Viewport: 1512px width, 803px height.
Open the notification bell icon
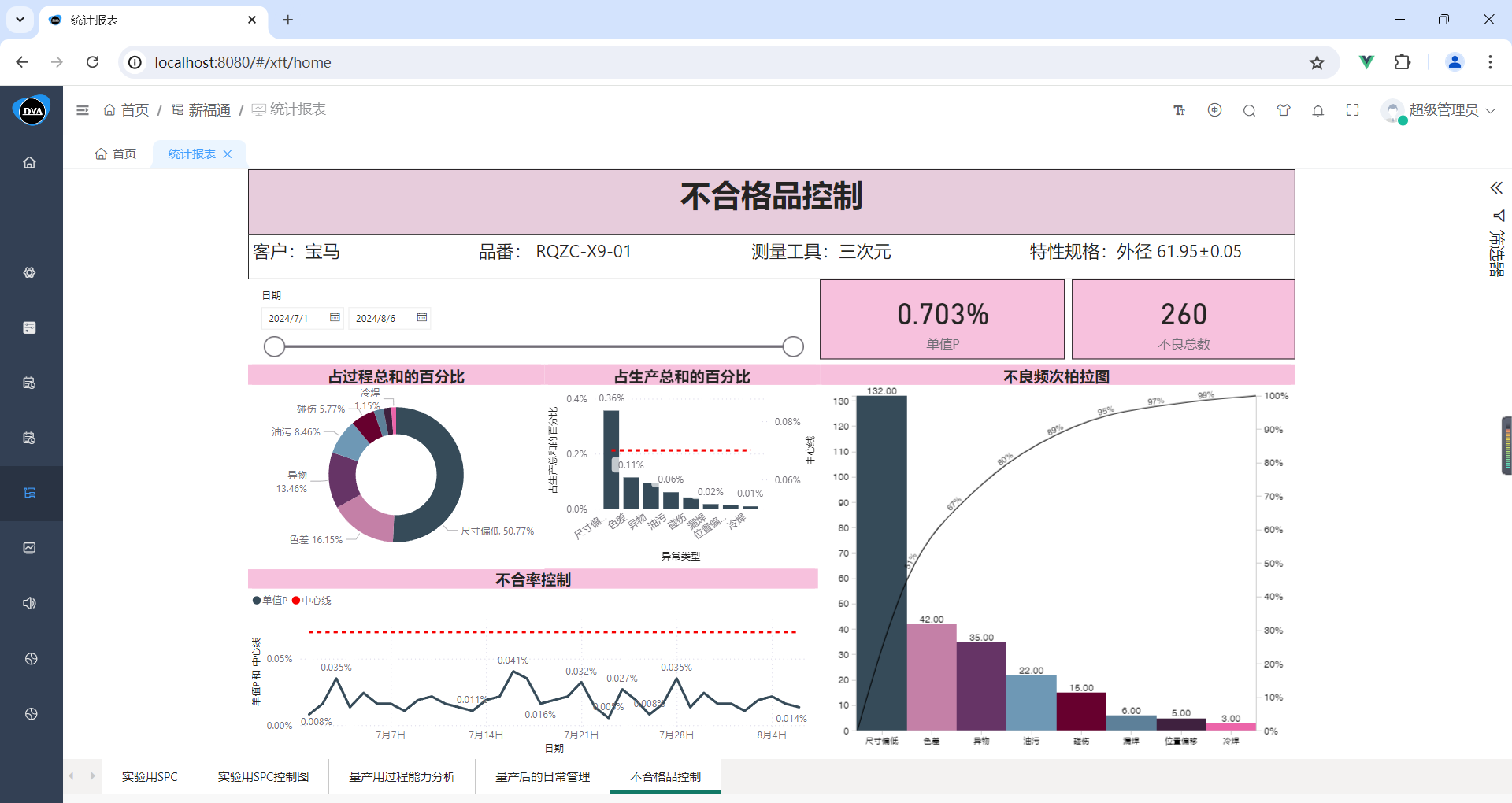[1318, 110]
